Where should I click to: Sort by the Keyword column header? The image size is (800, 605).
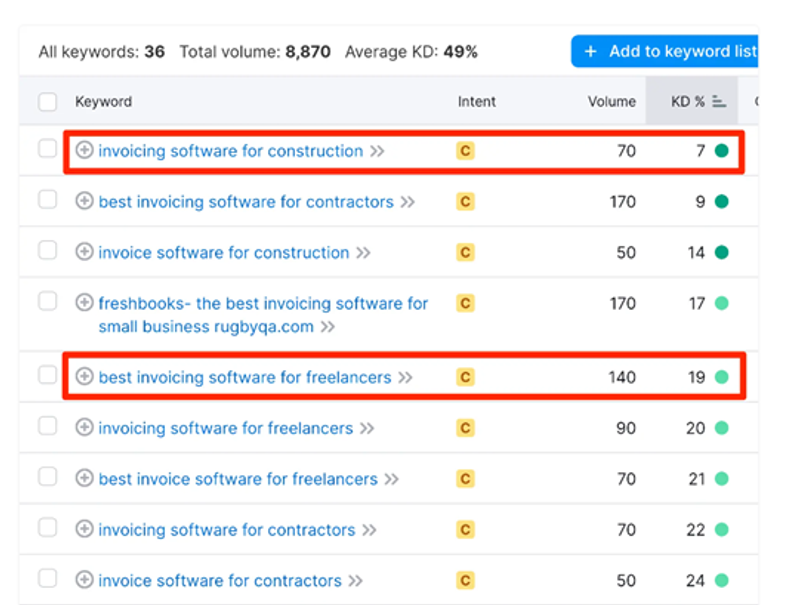coord(104,102)
